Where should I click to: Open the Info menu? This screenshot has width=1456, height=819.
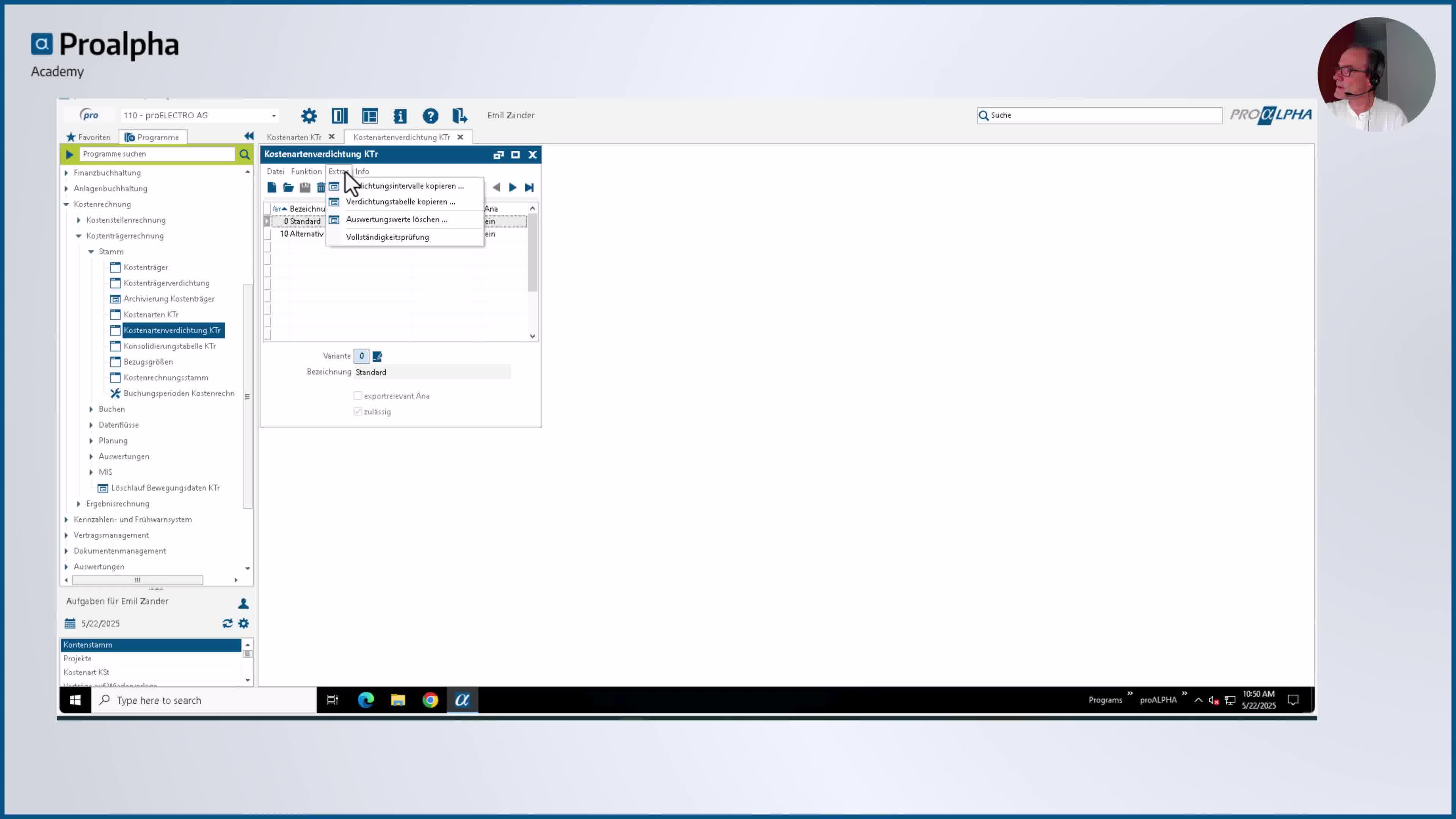coord(362,171)
